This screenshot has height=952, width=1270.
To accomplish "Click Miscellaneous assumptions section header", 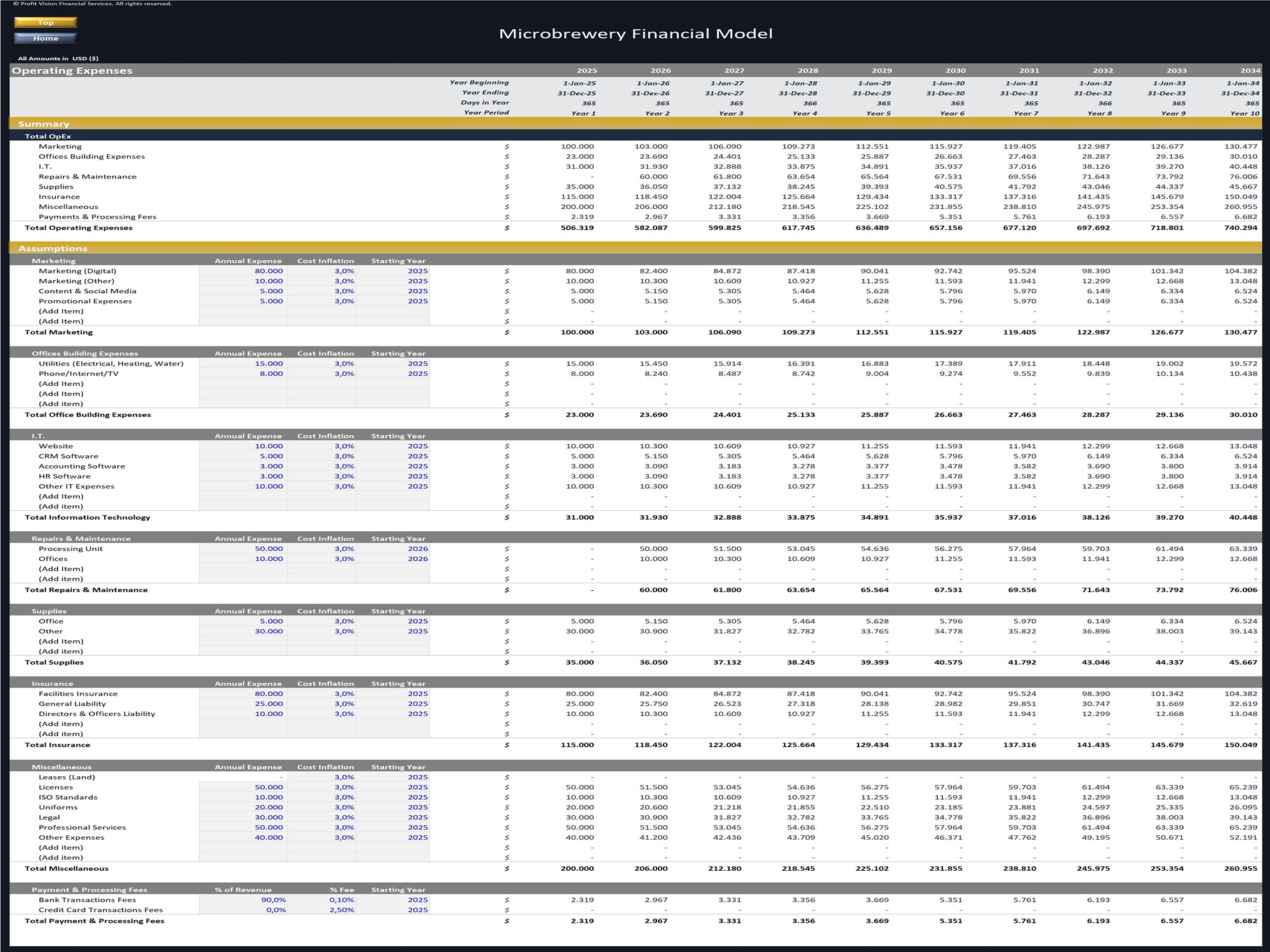I will click(62, 767).
